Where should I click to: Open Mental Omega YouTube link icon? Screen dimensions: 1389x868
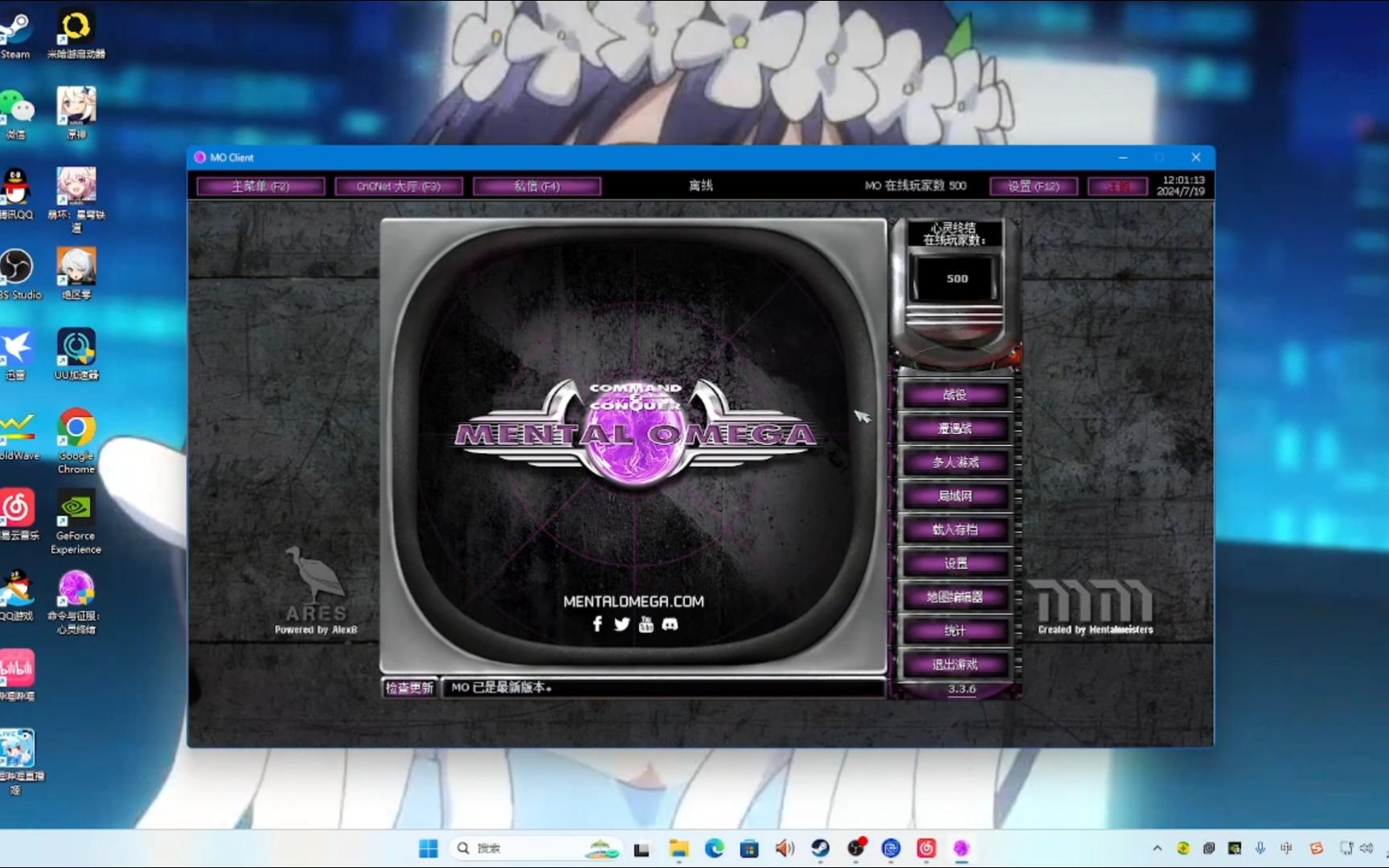click(x=645, y=624)
